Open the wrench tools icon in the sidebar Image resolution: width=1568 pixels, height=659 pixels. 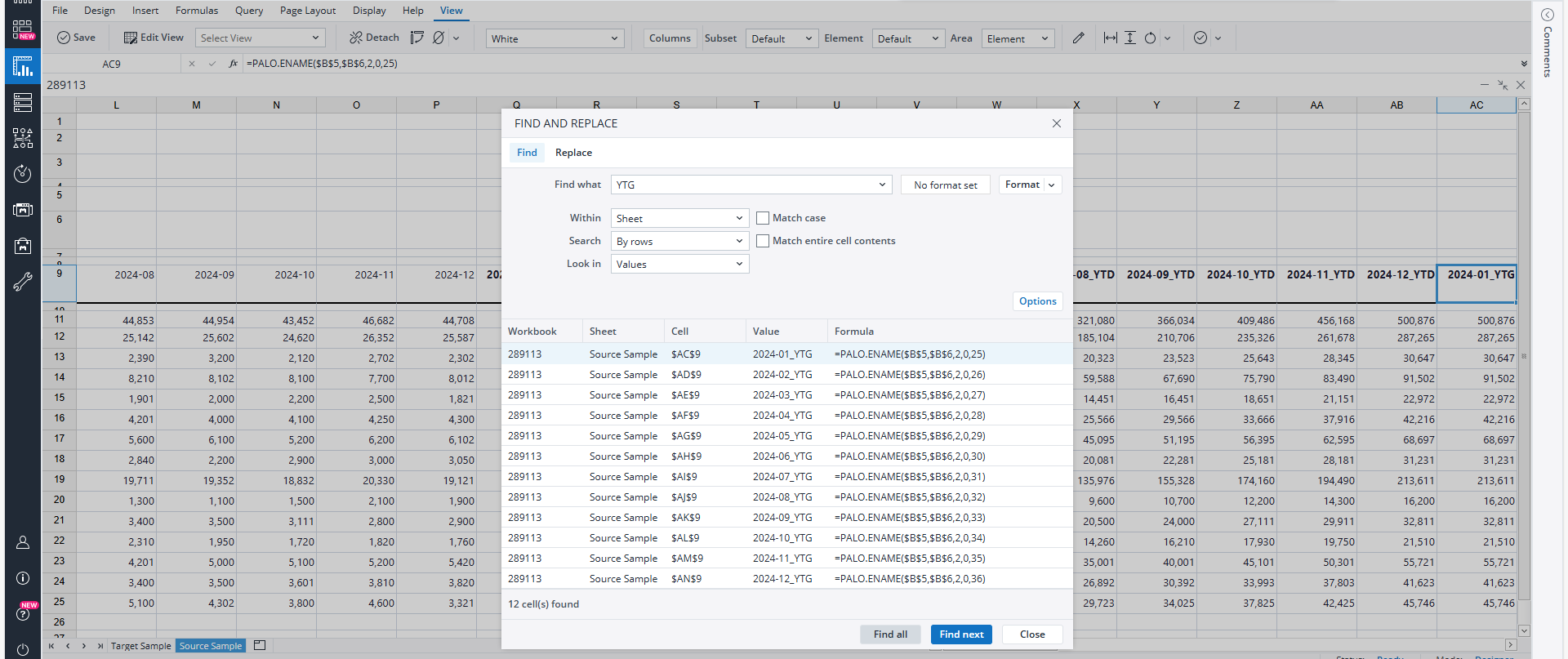(23, 283)
